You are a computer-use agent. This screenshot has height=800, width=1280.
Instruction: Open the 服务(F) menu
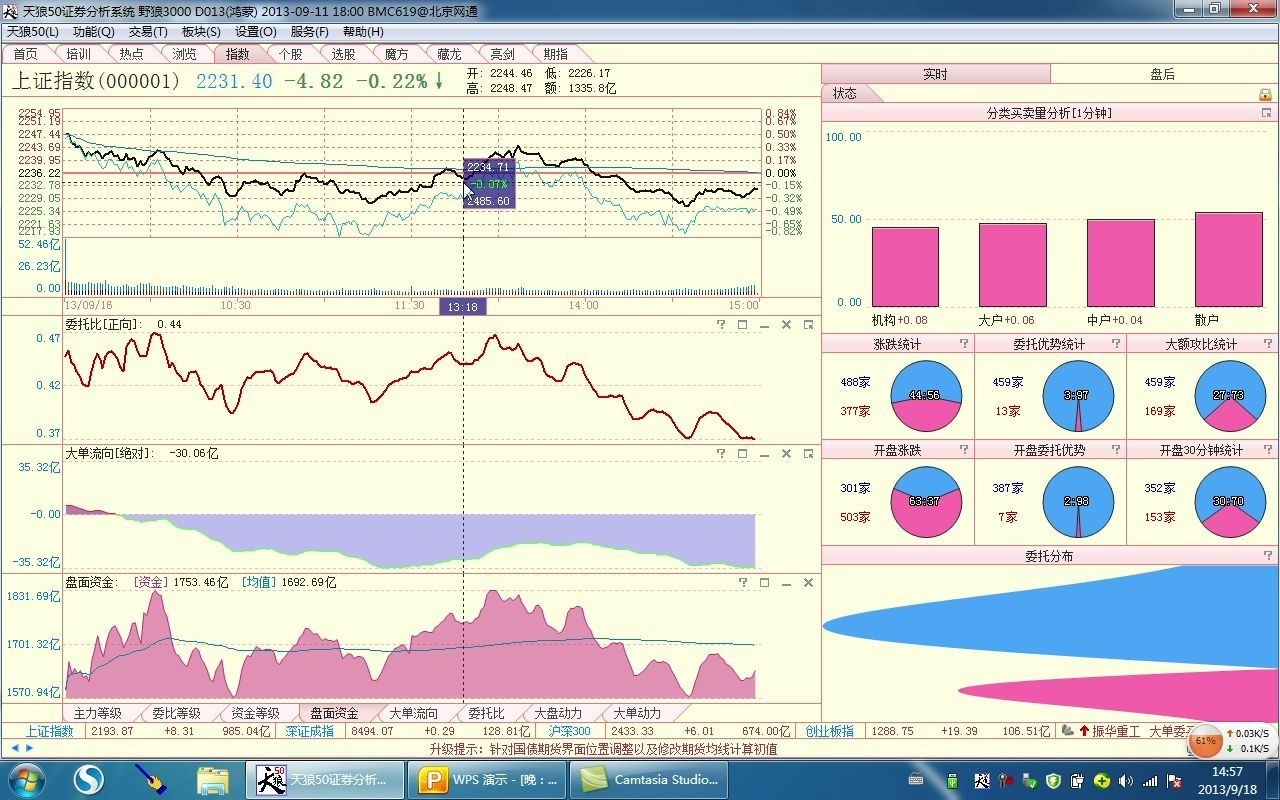(x=310, y=32)
